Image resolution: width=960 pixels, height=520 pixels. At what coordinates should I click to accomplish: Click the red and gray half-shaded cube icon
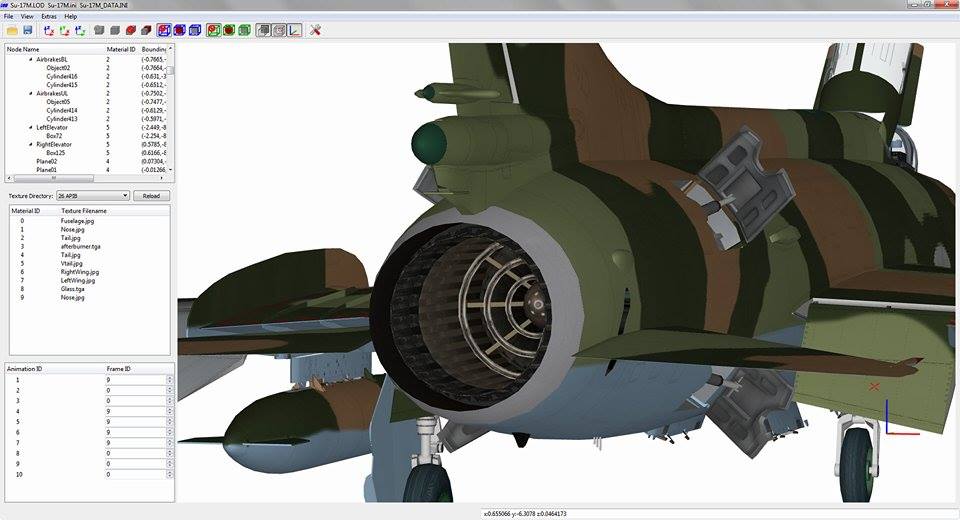coord(146,30)
